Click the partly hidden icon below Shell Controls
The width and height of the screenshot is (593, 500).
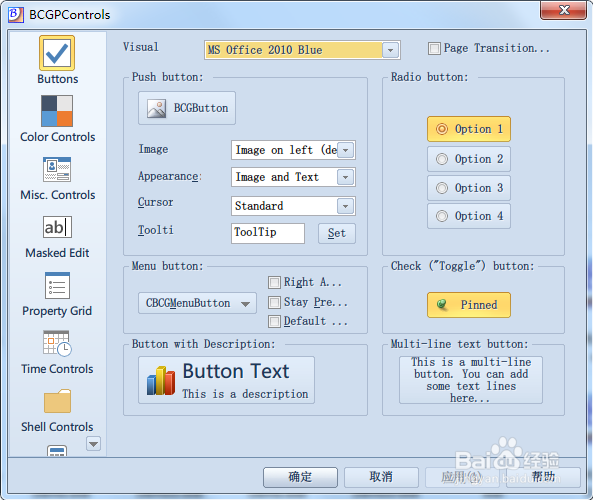[x=57, y=451]
